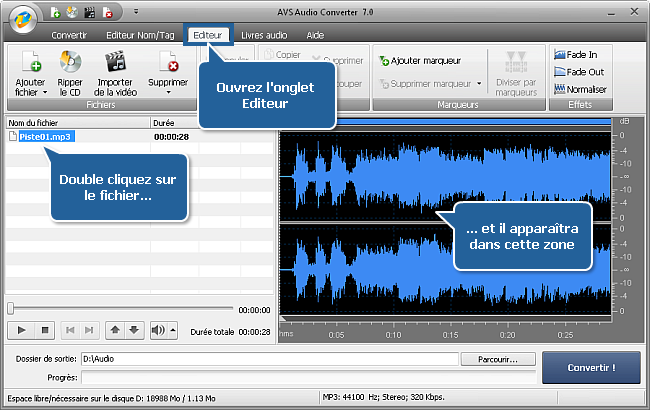The image size is (650, 410).
Task: Switch to the Convertir tab
Action: [x=69, y=34]
